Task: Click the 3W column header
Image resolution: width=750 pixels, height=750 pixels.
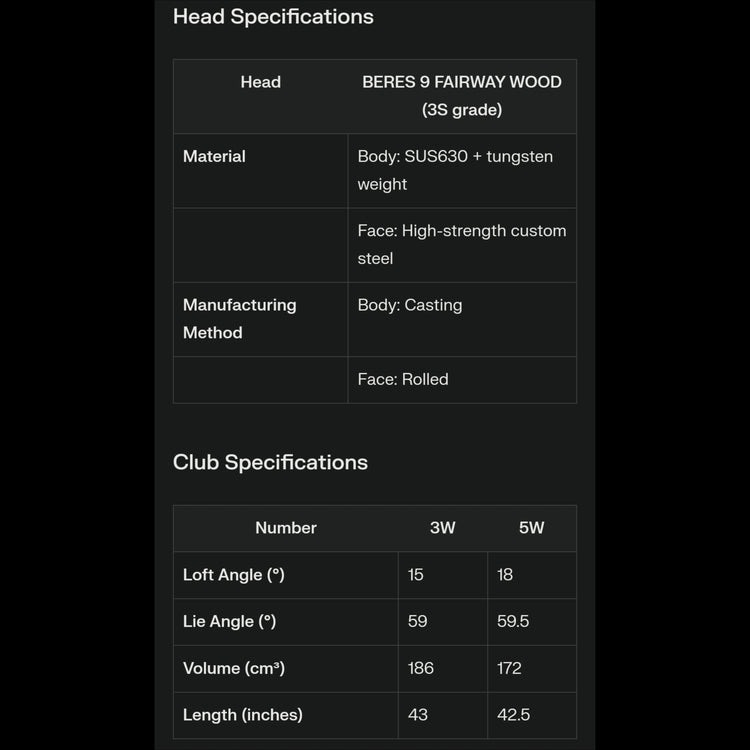Action: pyautogui.click(x=442, y=528)
